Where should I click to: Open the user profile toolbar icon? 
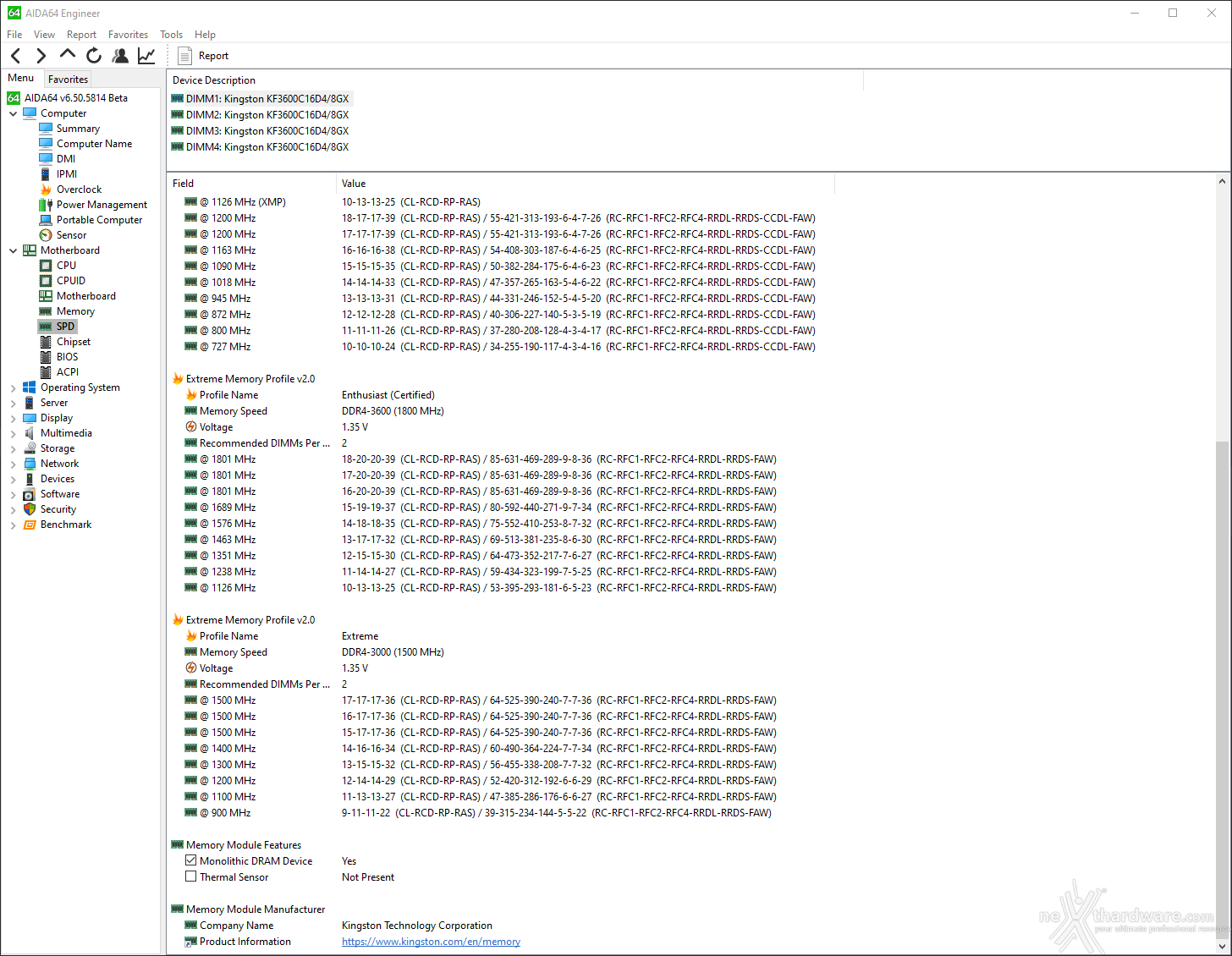pos(120,56)
